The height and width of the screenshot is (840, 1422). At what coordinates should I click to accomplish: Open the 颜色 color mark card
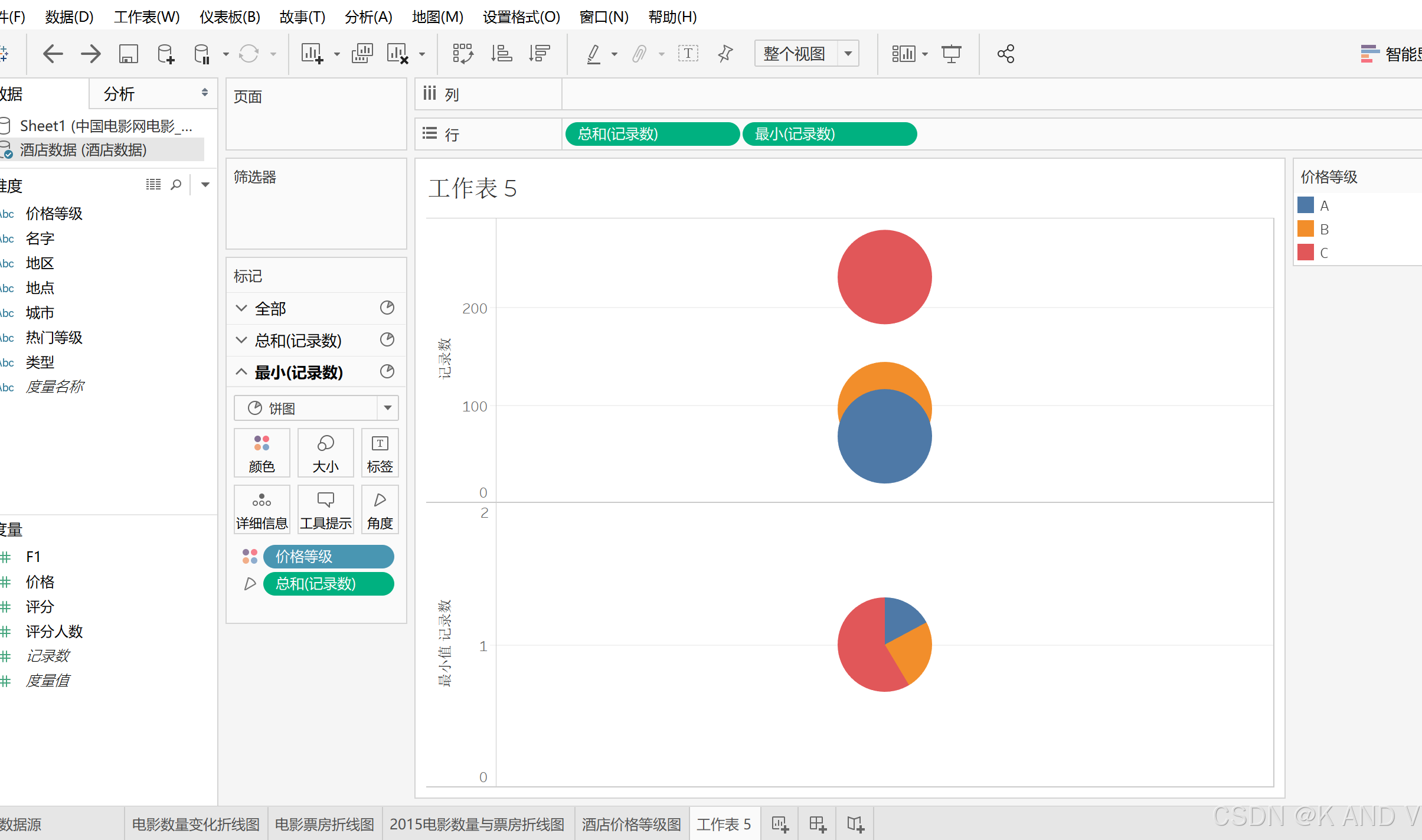(261, 453)
